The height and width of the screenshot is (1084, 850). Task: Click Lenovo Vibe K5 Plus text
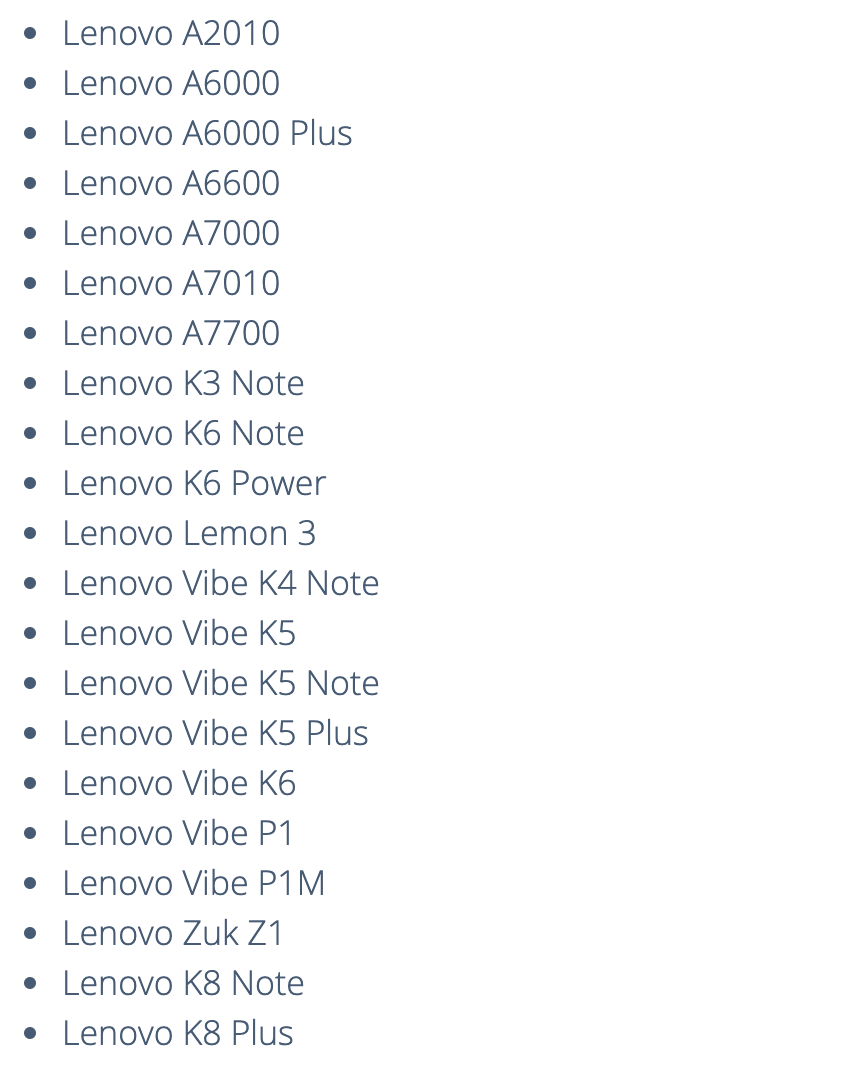pyautogui.click(x=215, y=733)
